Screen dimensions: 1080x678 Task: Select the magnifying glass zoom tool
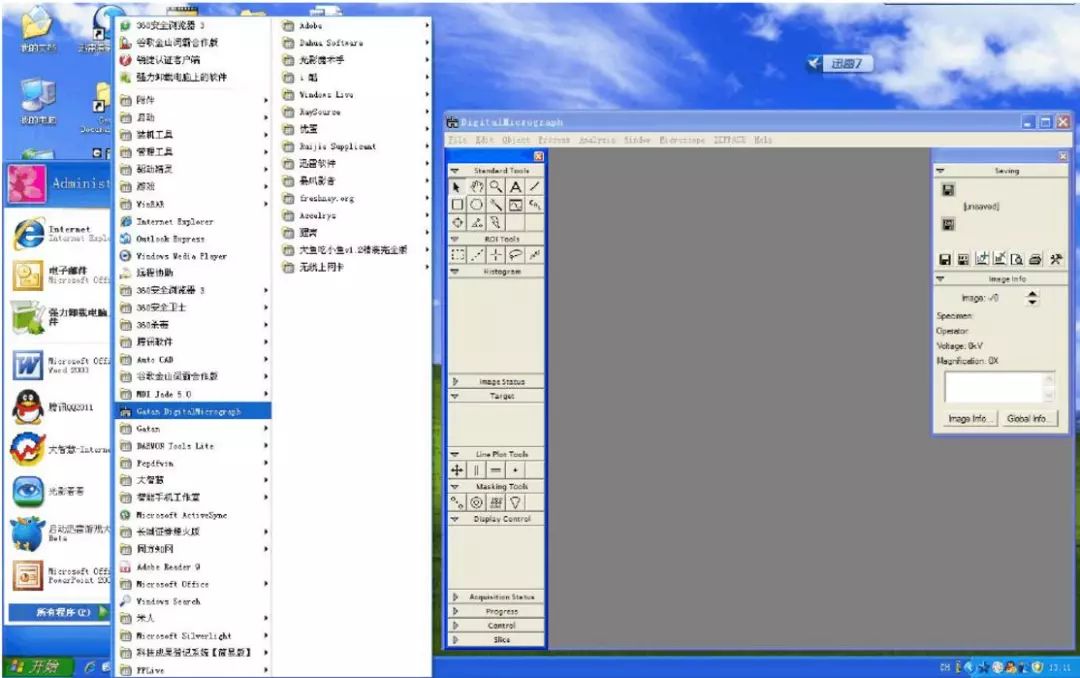click(x=496, y=187)
